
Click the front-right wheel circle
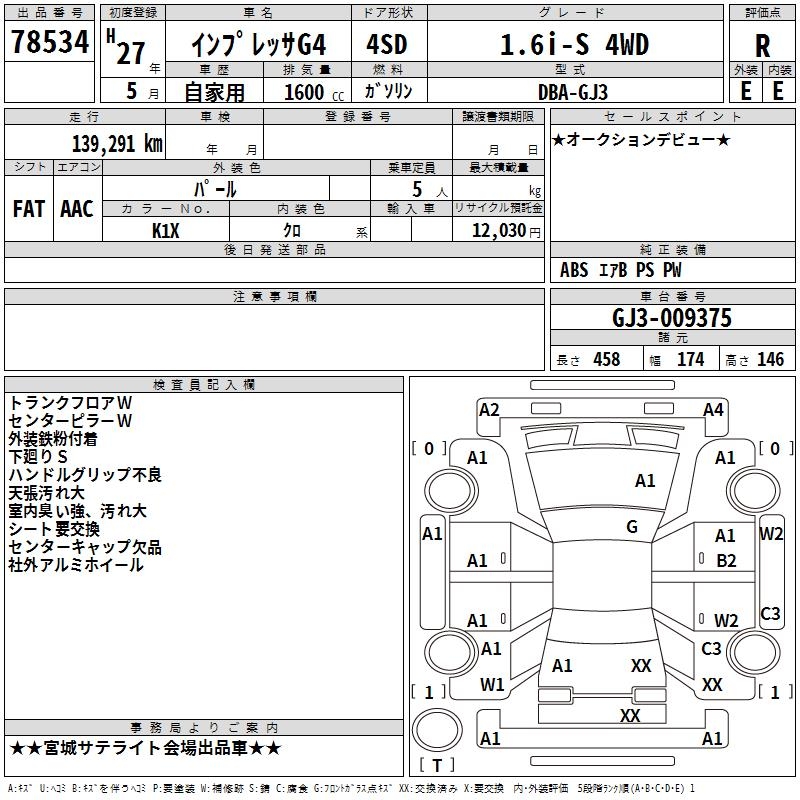coord(753,490)
